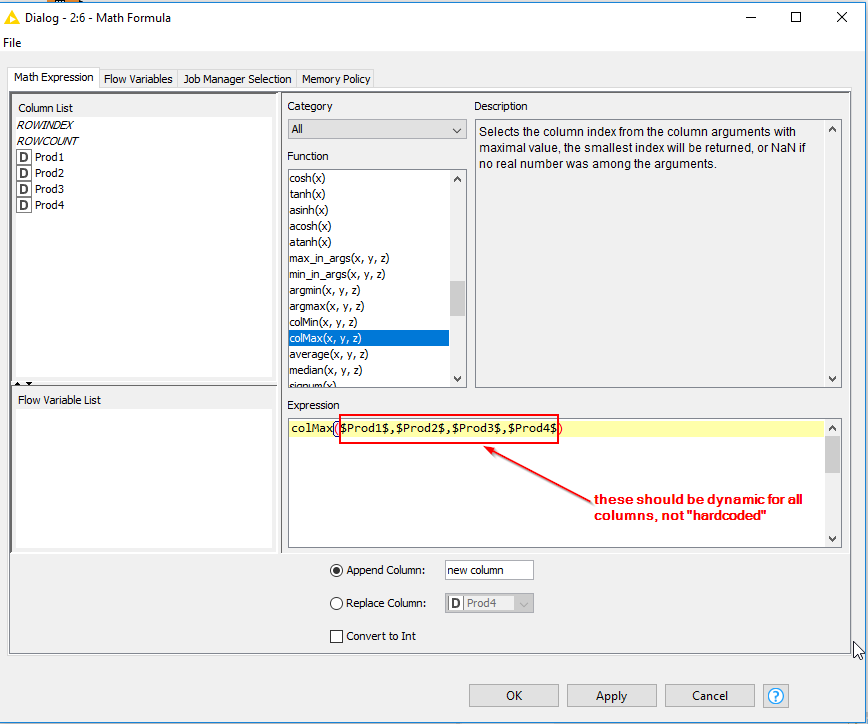Collapse the column list split pane arrows

click(x=22, y=383)
